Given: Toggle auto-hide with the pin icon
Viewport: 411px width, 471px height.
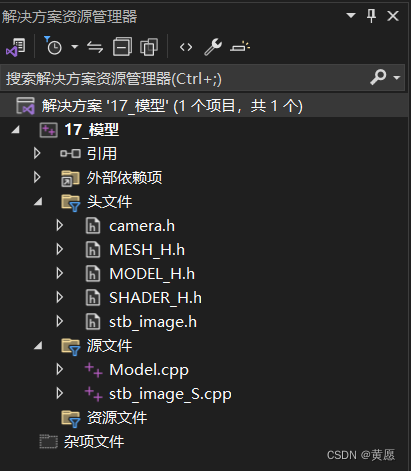Looking at the screenshot, I should coord(371,16).
